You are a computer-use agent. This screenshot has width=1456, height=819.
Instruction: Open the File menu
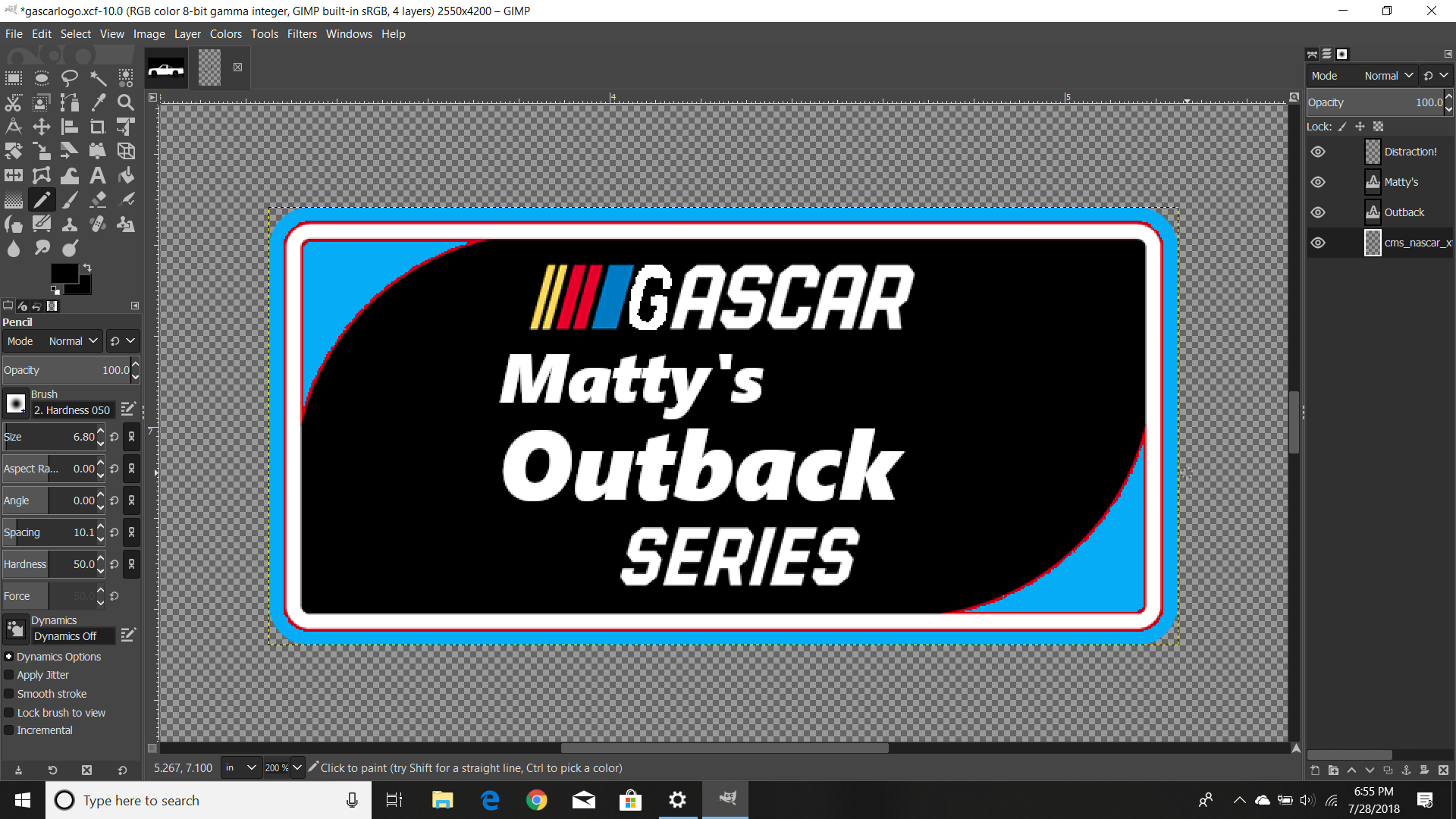[x=14, y=34]
